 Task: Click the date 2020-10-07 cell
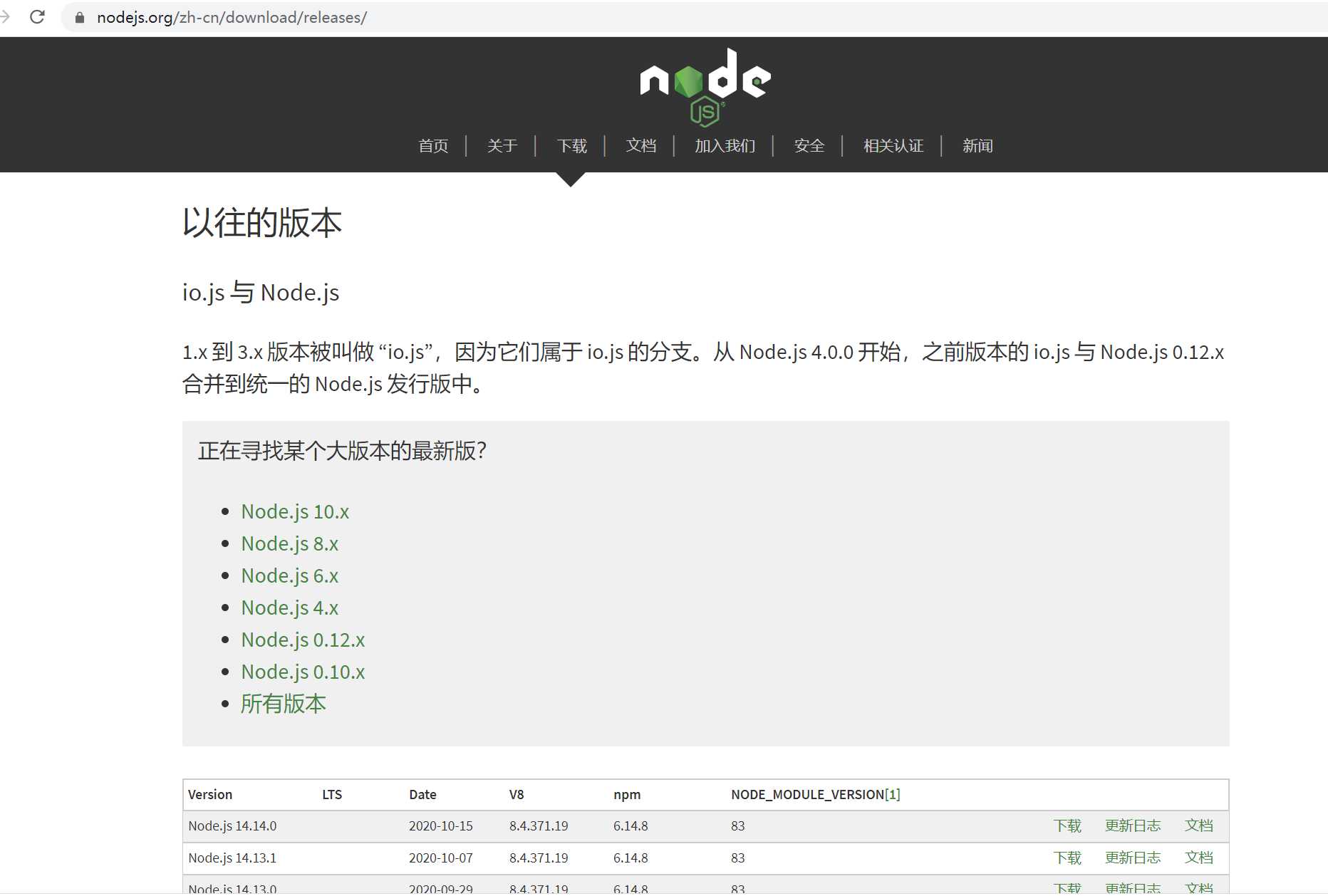441,858
